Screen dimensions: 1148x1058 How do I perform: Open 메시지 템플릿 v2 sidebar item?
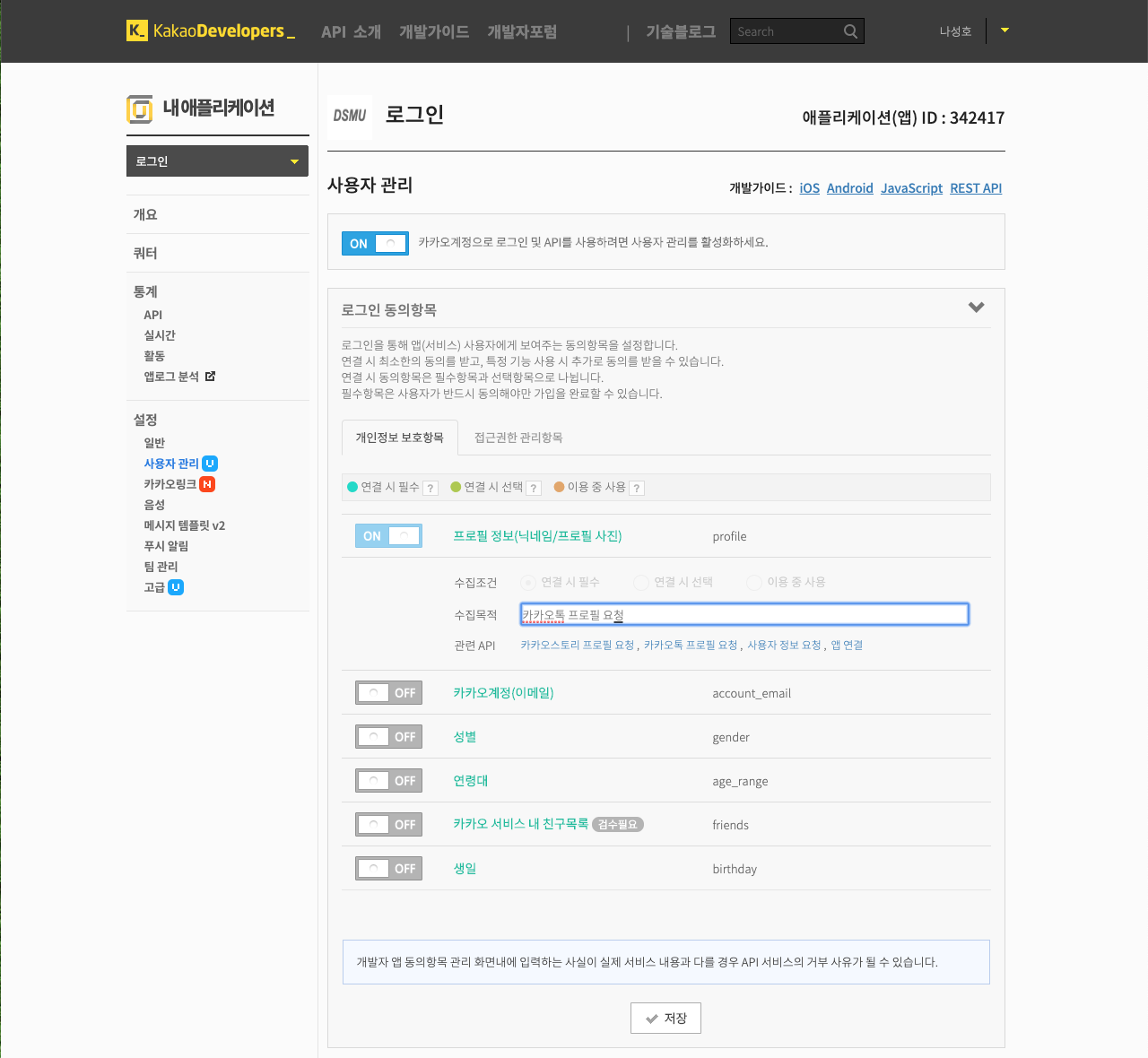[185, 525]
